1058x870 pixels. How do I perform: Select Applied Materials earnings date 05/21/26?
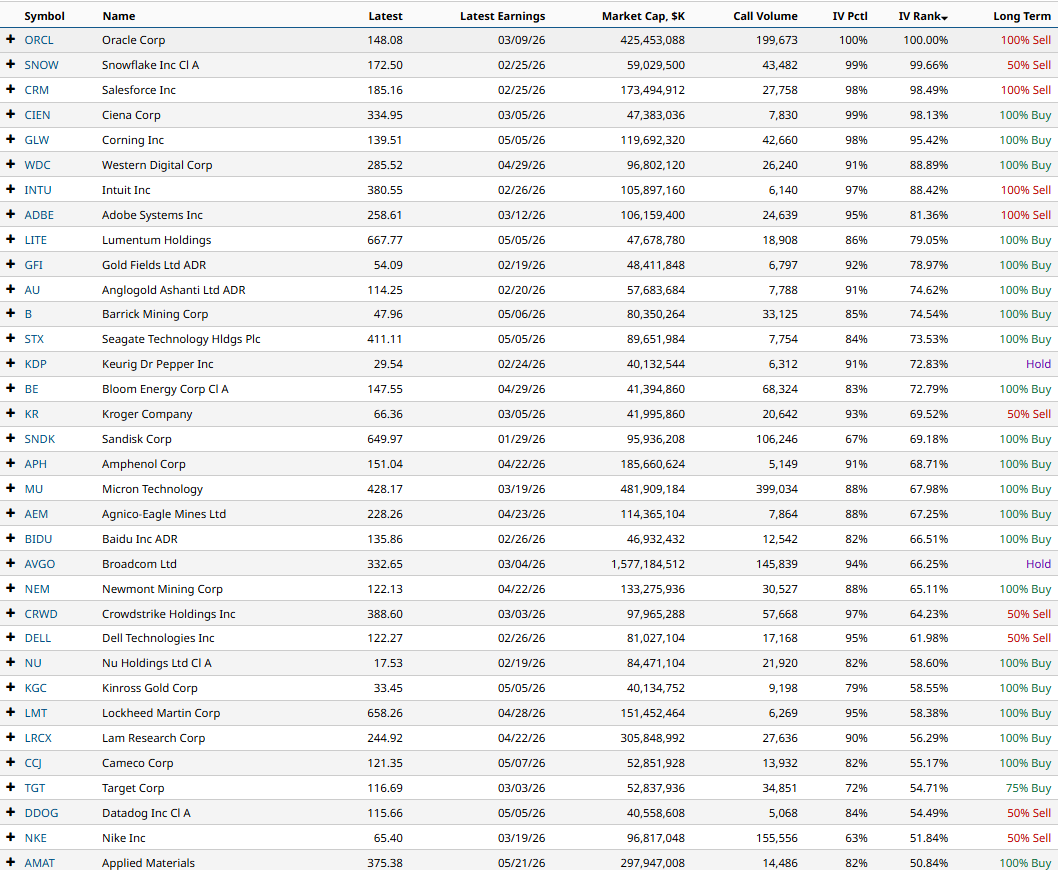pos(522,863)
